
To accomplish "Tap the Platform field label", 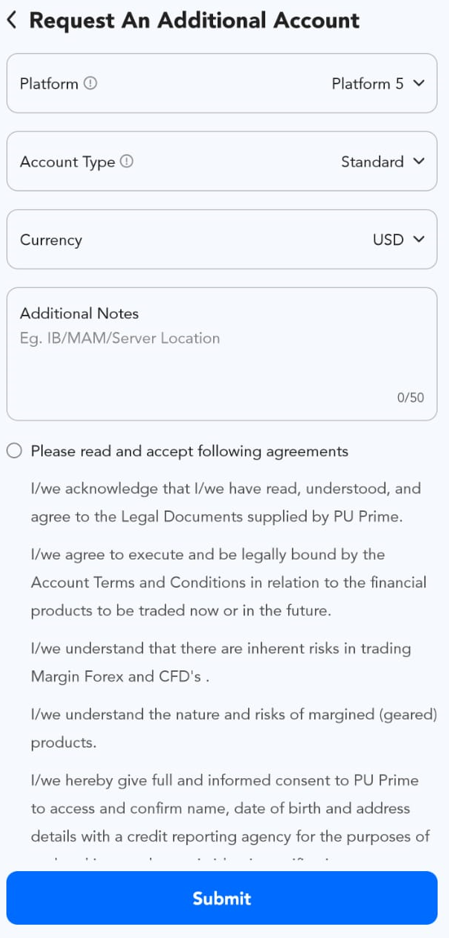I will click(x=49, y=83).
